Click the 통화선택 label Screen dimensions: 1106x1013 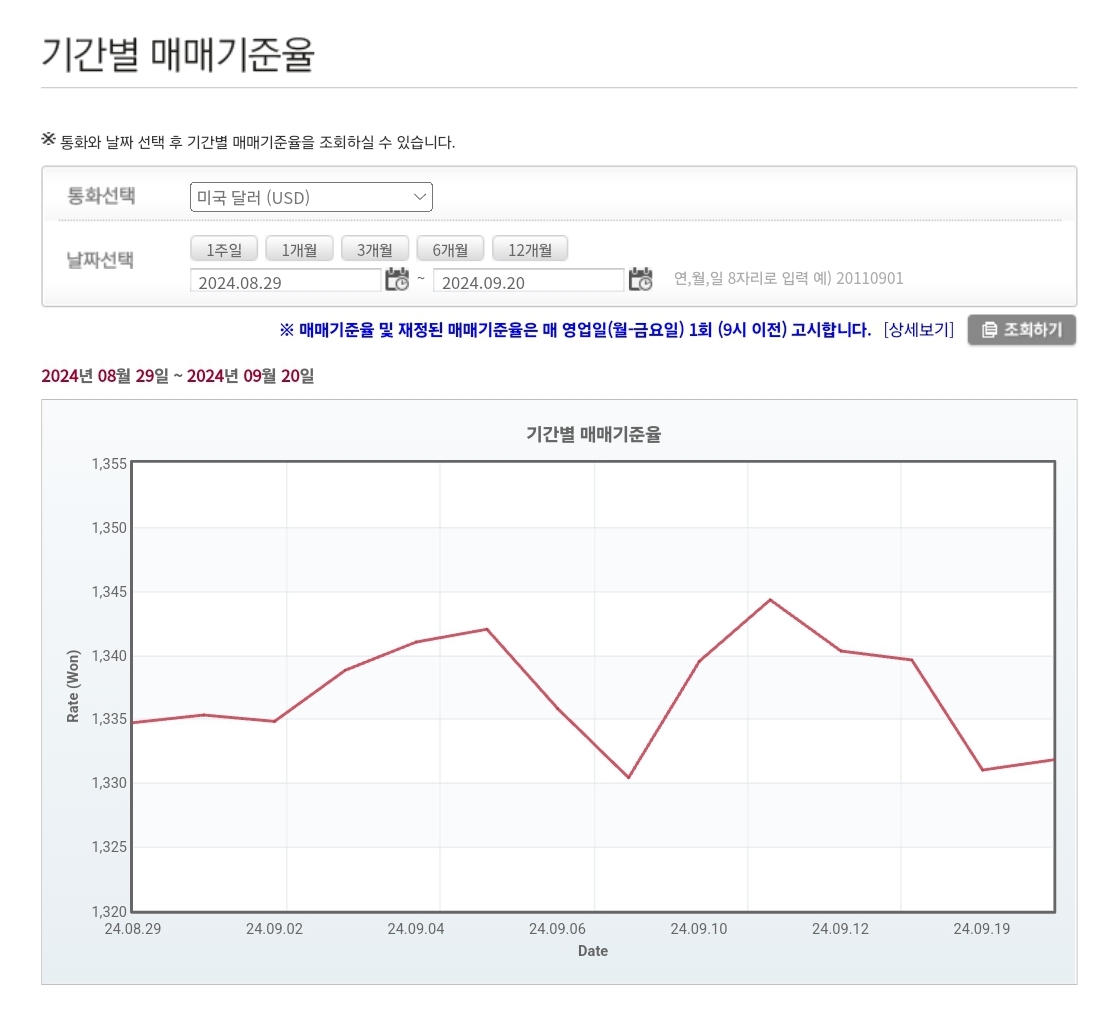[x=101, y=195]
